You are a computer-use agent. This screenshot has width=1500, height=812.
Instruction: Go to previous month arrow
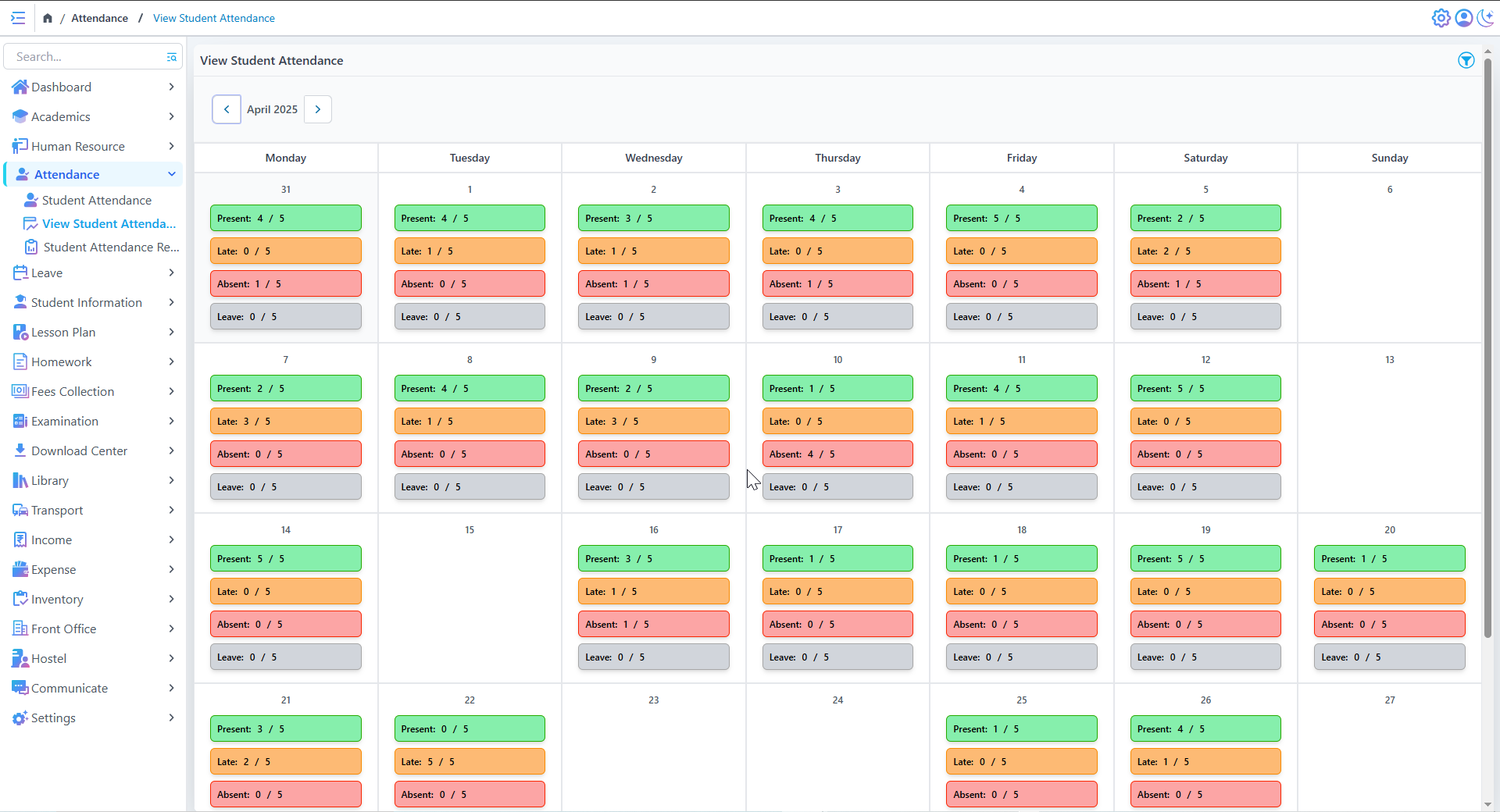coord(227,109)
